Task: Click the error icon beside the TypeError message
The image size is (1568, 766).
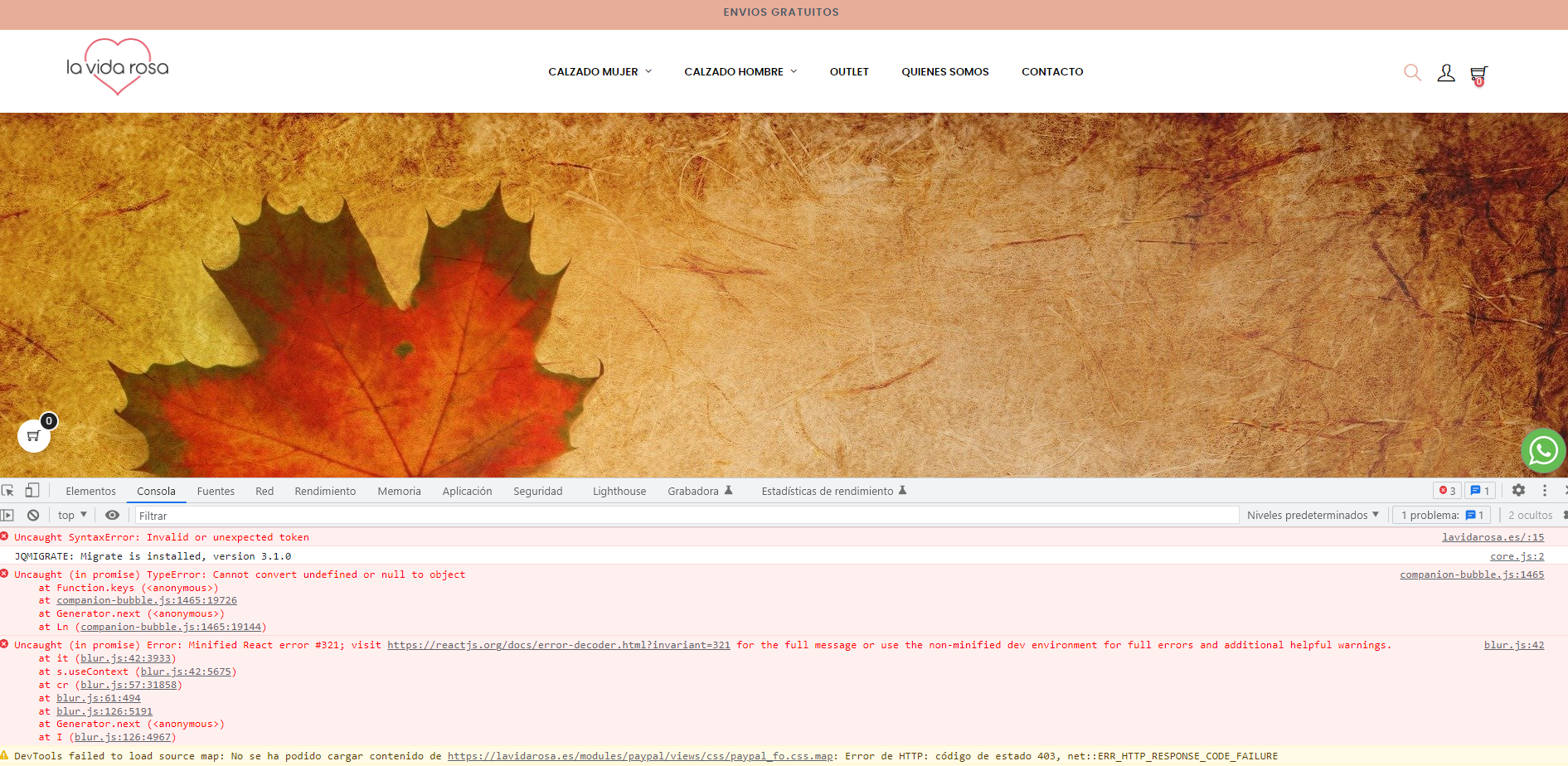Action: tap(5, 574)
